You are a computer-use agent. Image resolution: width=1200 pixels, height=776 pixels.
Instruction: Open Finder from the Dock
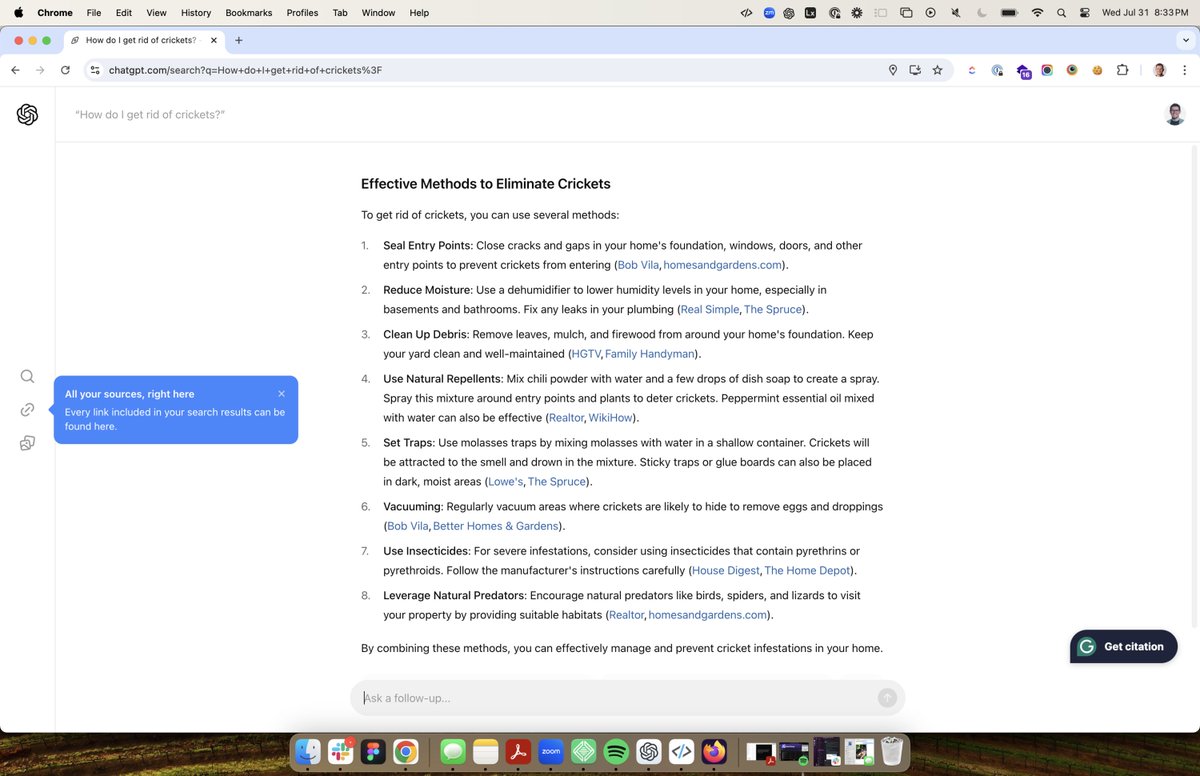tap(307, 751)
